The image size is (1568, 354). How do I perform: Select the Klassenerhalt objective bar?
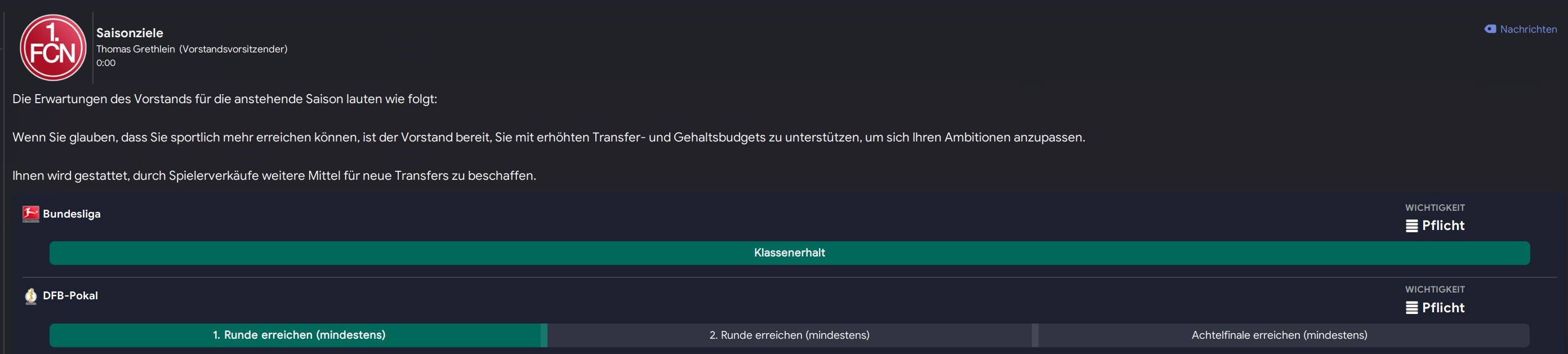(x=790, y=253)
